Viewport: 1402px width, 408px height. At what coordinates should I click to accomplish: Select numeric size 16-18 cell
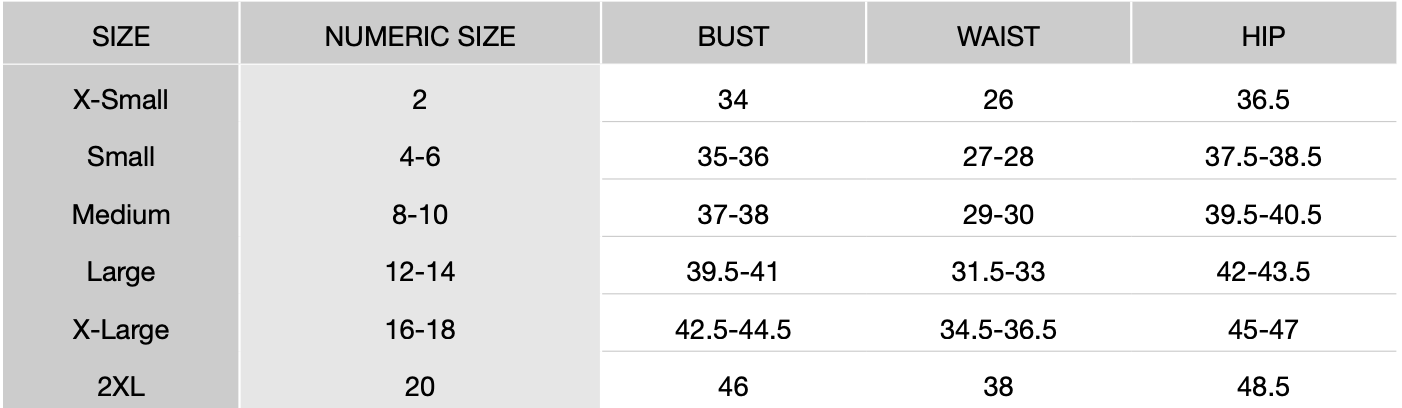[x=420, y=329]
